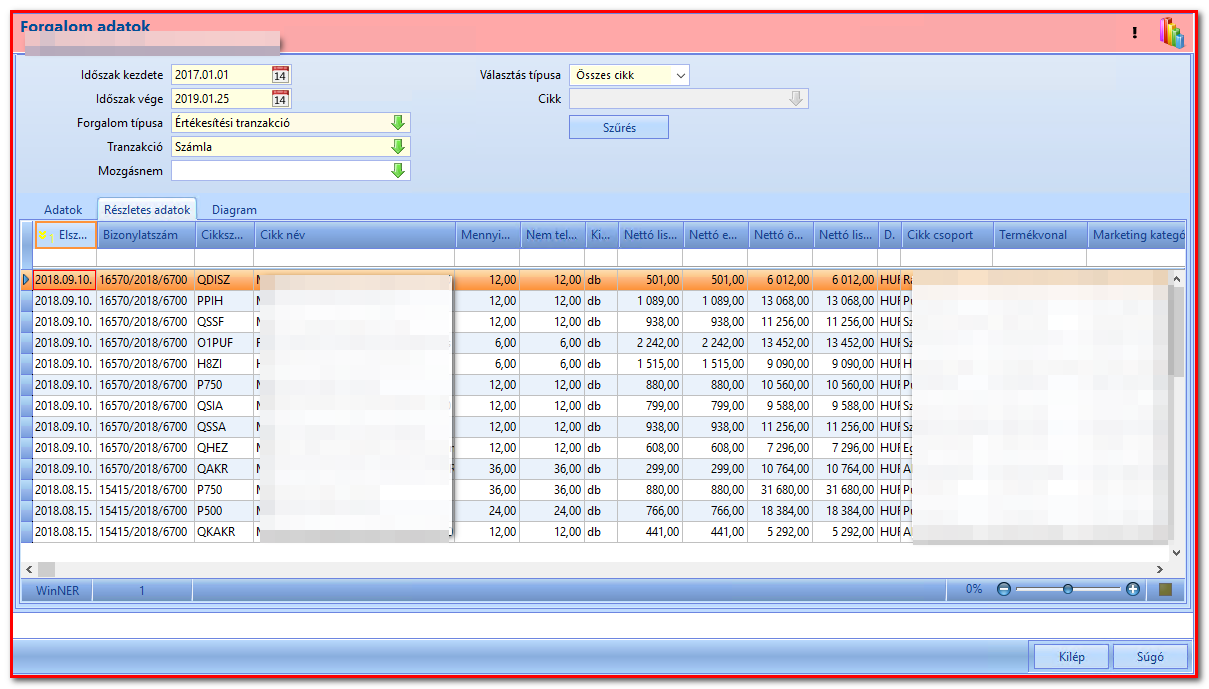The width and height of the screenshot is (1209, 689).
Task: Click the Szűrés filter button
Action: pos(619,128)
